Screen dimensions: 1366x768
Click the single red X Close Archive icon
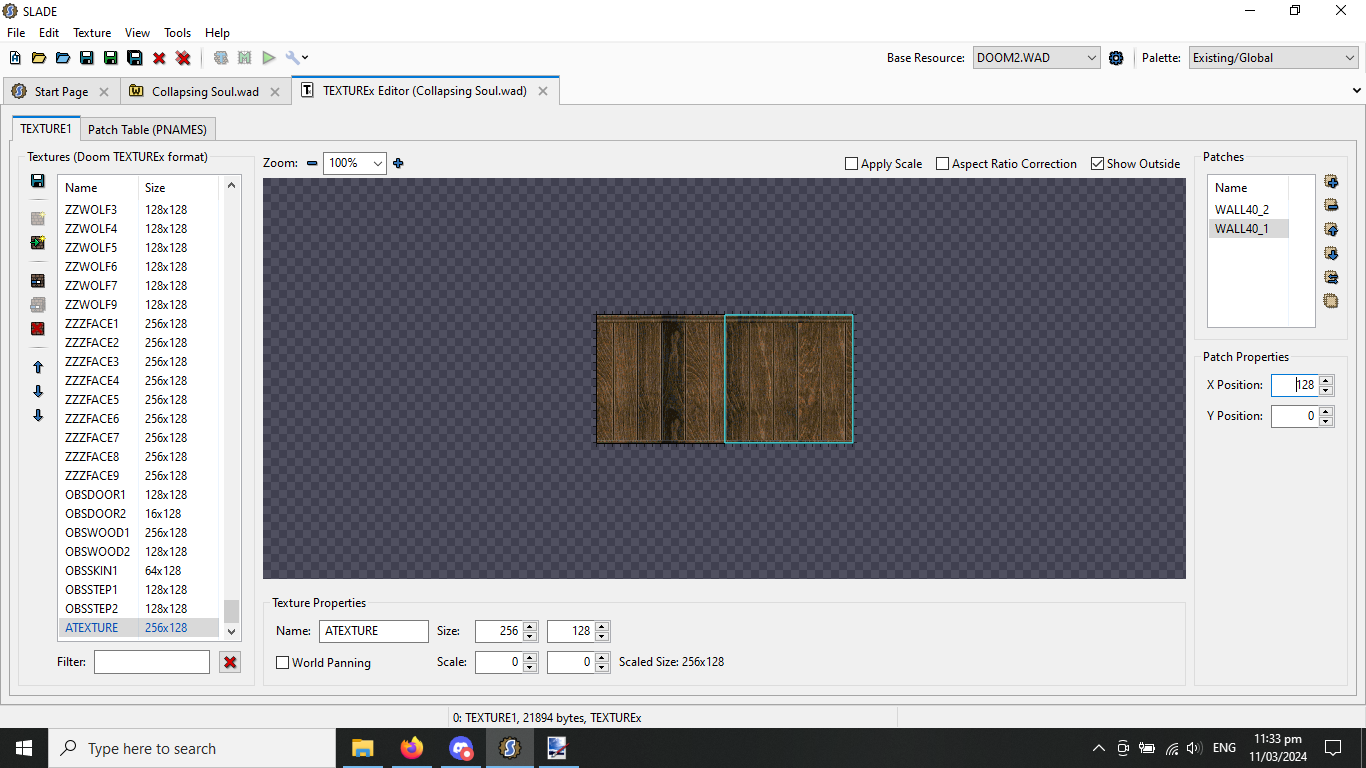159,58
